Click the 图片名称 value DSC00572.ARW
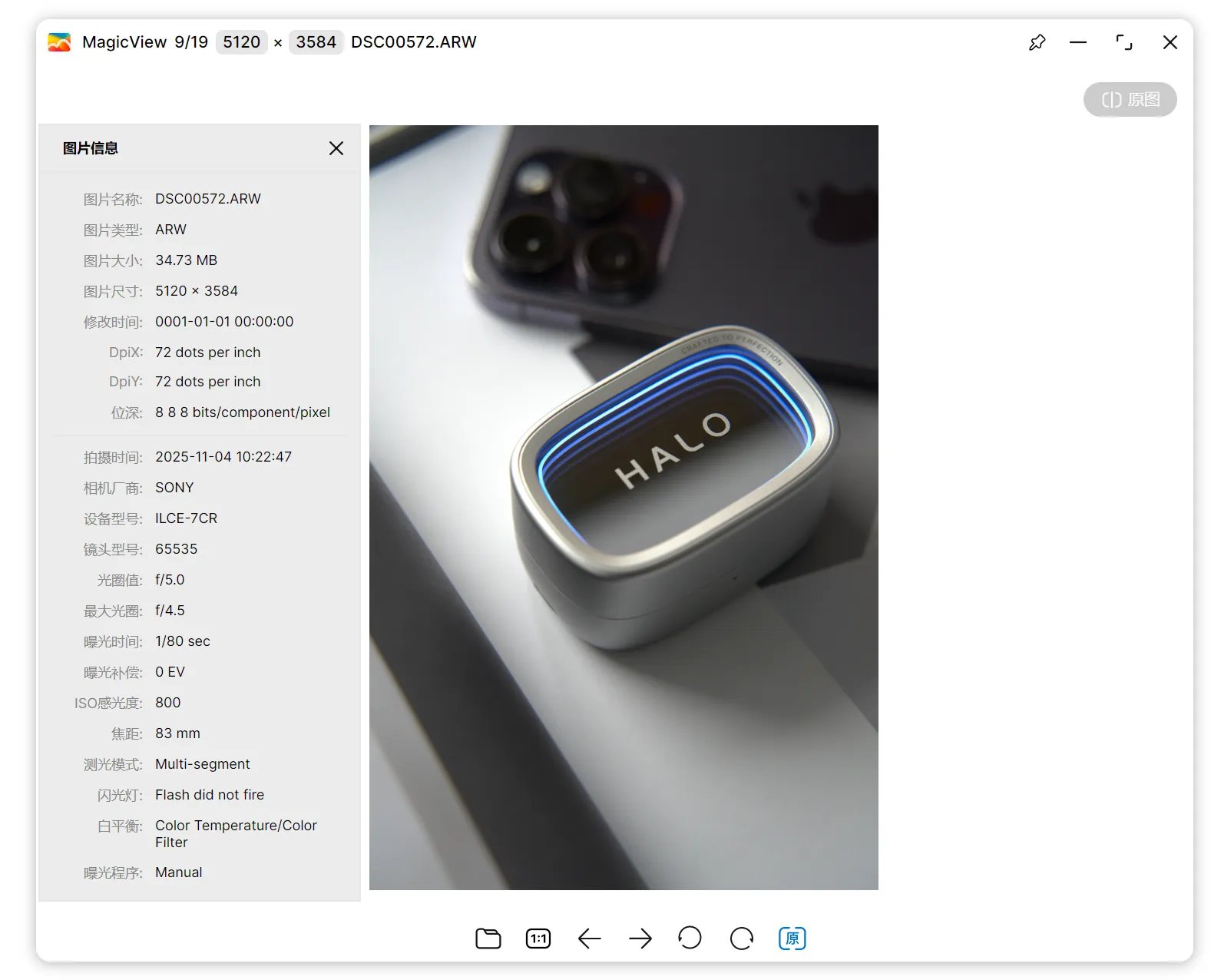The height and width of the screenshot is (980, 1211). 208,199
